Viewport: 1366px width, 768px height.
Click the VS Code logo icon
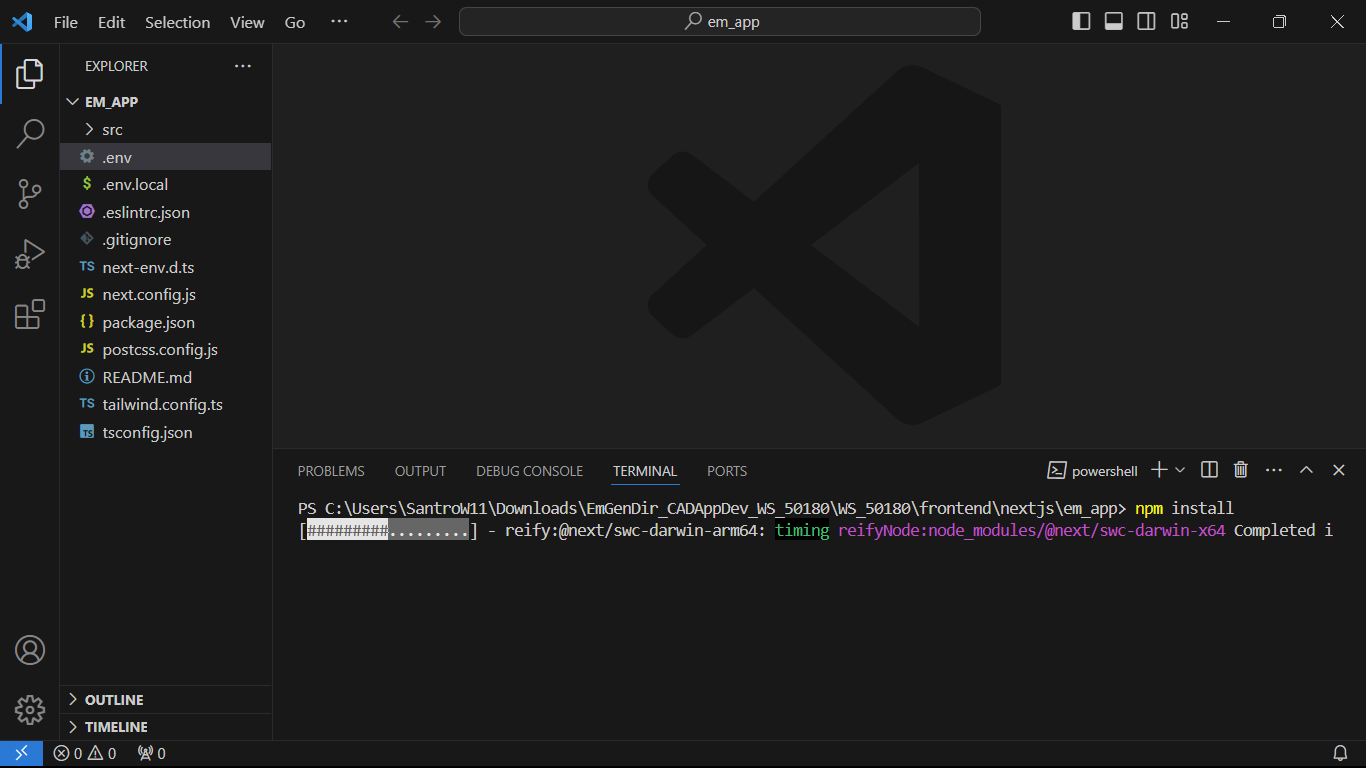[x=22, y=22]
